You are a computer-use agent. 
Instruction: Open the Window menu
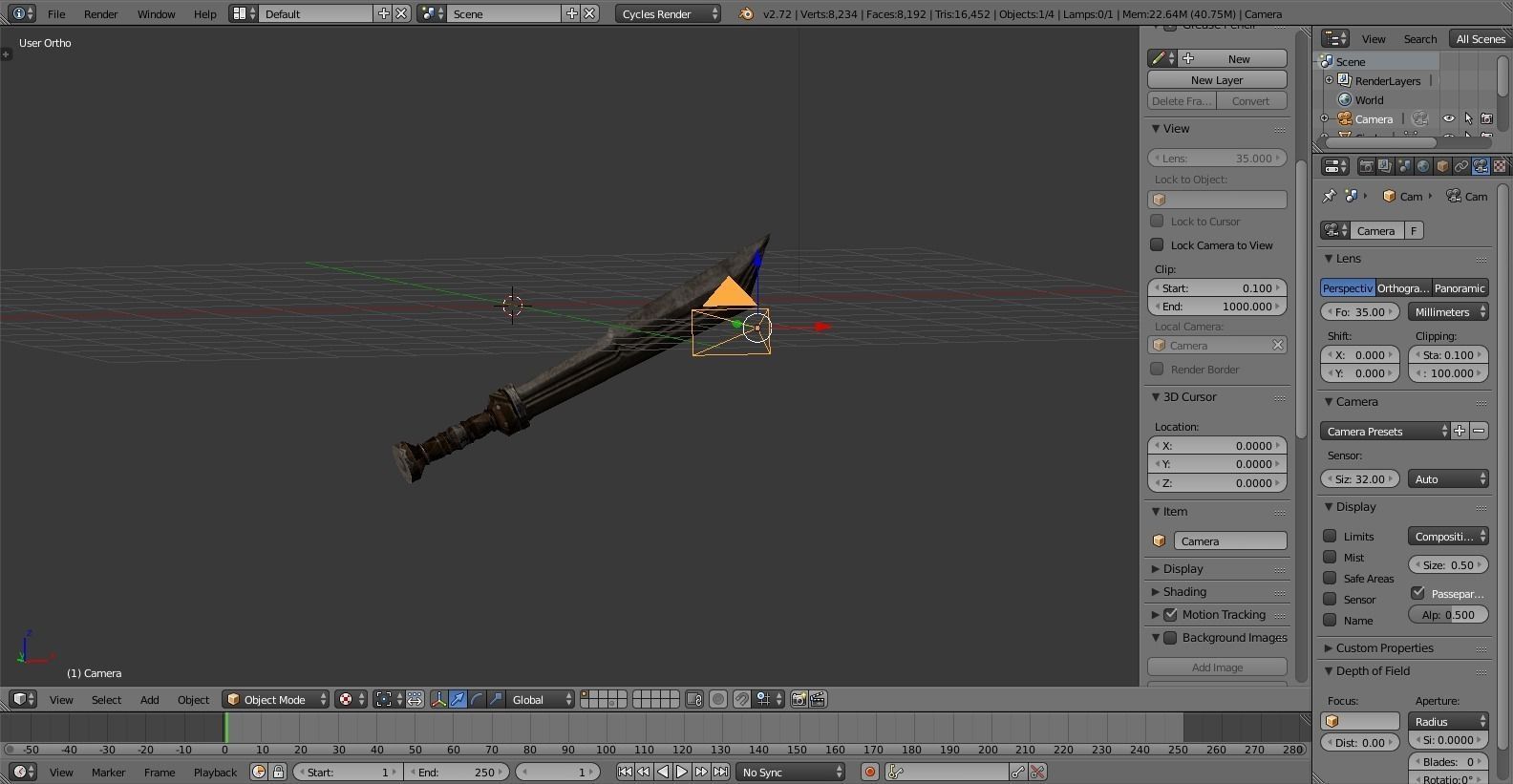(156, 13)
